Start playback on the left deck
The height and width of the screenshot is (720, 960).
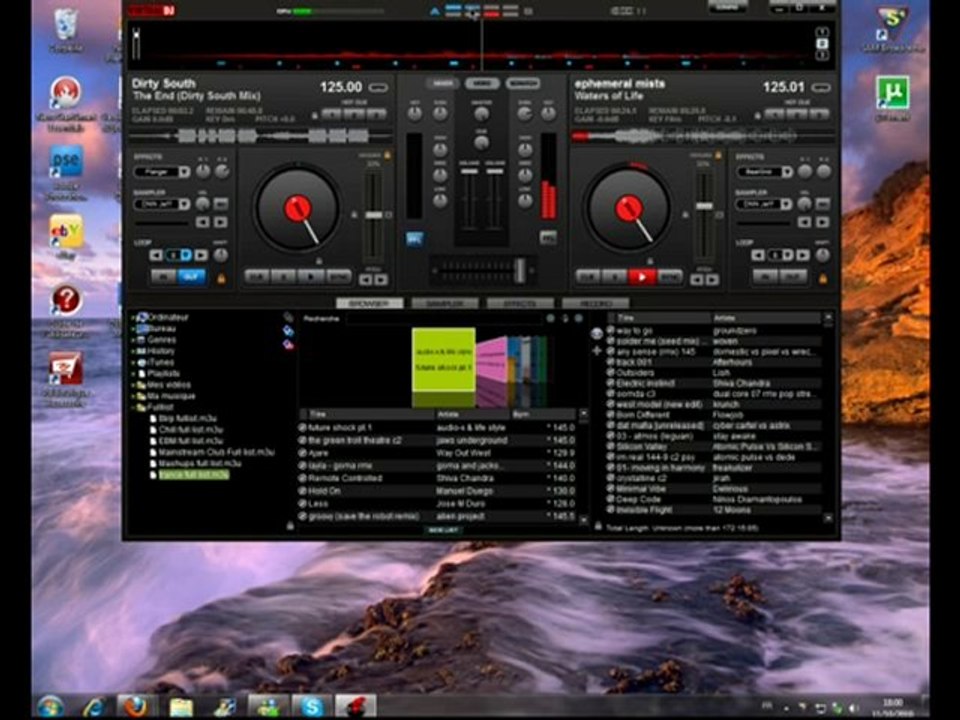point(311,277)
